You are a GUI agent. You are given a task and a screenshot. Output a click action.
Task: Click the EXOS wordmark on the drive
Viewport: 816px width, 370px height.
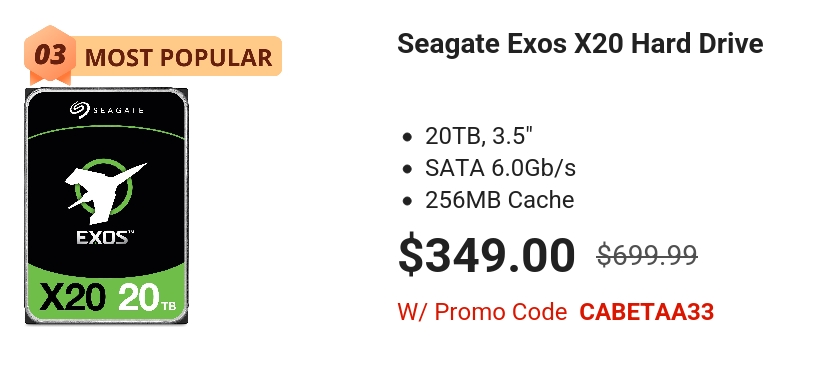click(105, 238)
